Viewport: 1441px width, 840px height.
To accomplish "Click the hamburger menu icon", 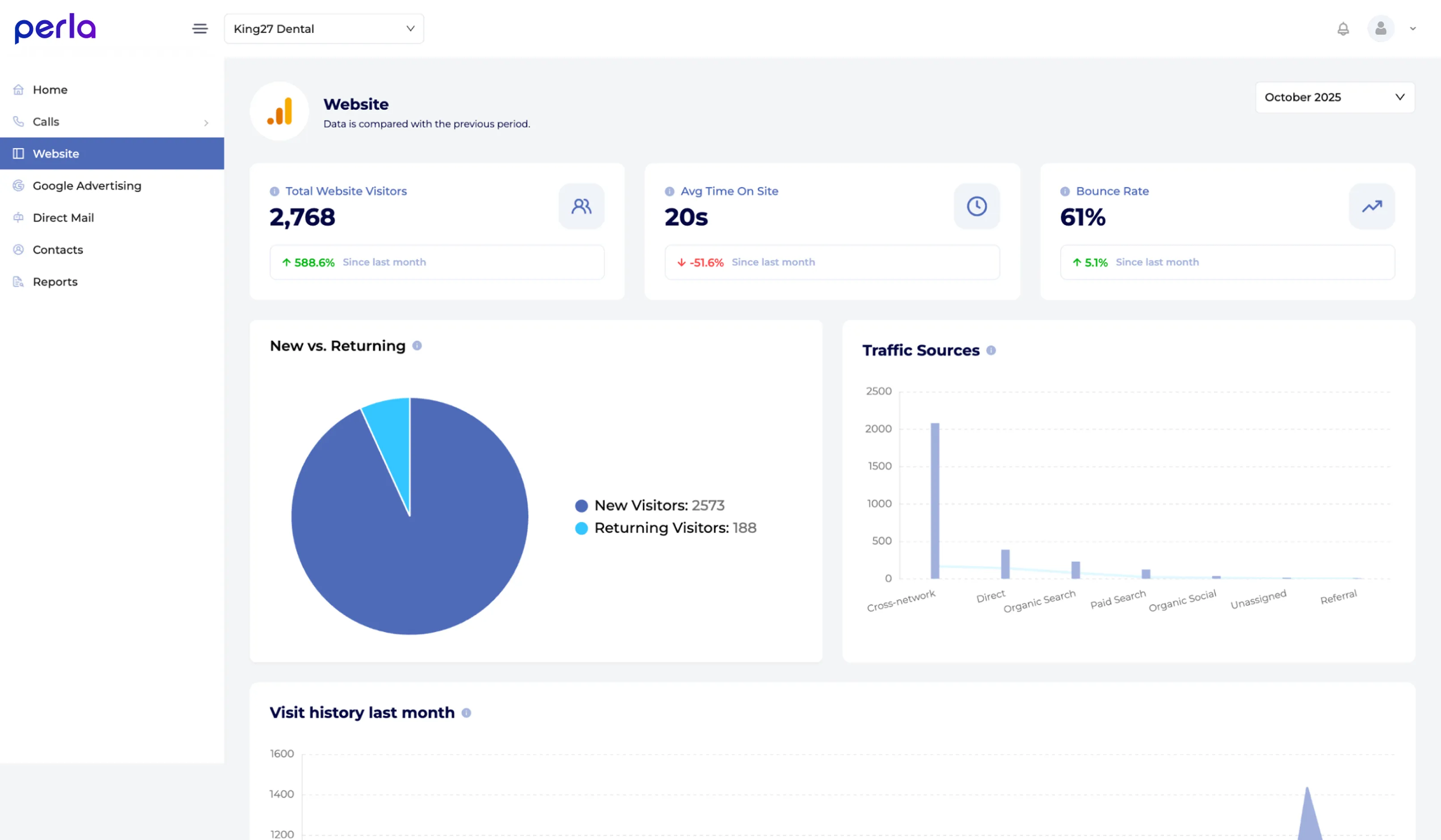I will point(199,29).
